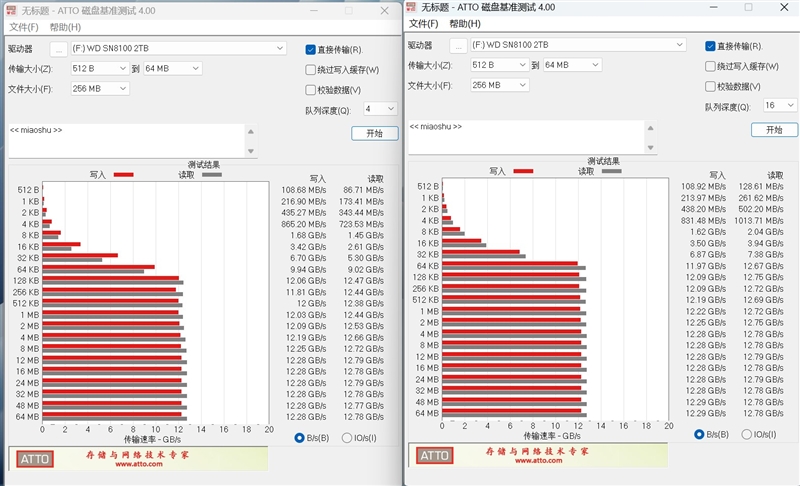
Task: Click 11.97 GB/s write value in right window
Action: (x=706, y=266)
